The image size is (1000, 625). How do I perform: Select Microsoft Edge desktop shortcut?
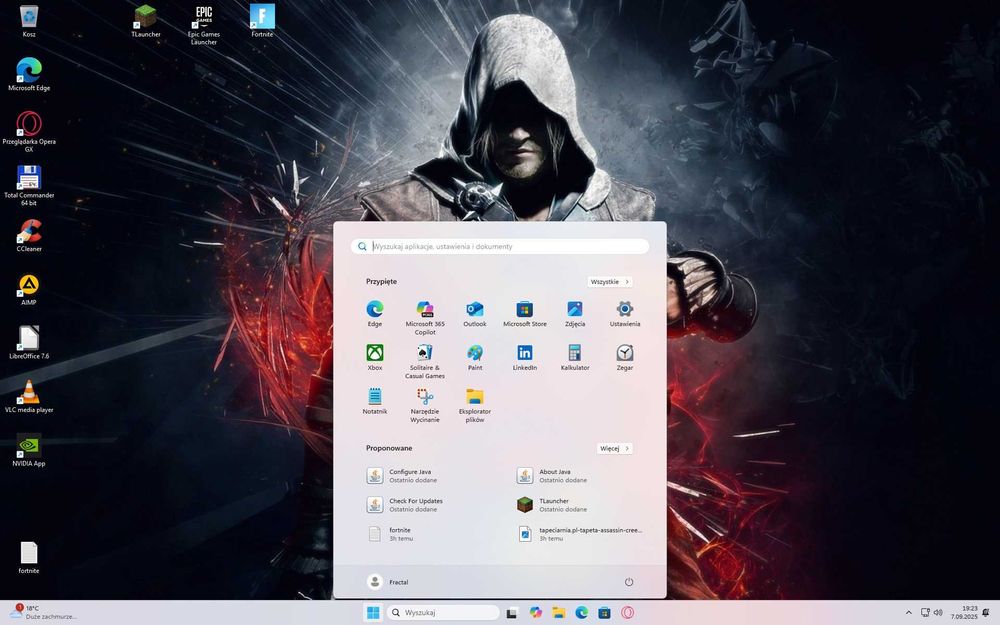point(29,74)
